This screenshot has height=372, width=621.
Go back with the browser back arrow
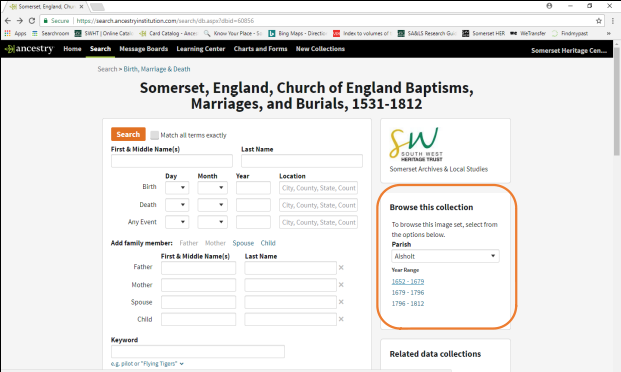(x=8, y=21)
